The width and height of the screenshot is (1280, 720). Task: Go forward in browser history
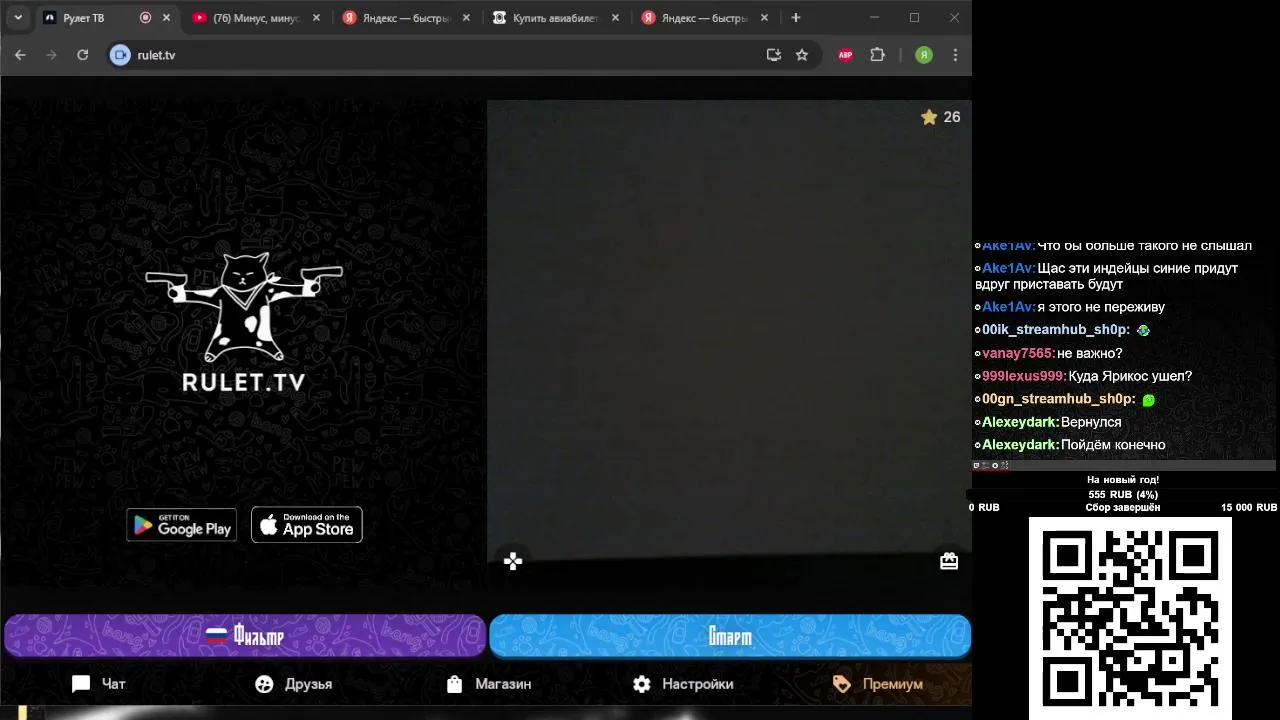tap(52, 55)
